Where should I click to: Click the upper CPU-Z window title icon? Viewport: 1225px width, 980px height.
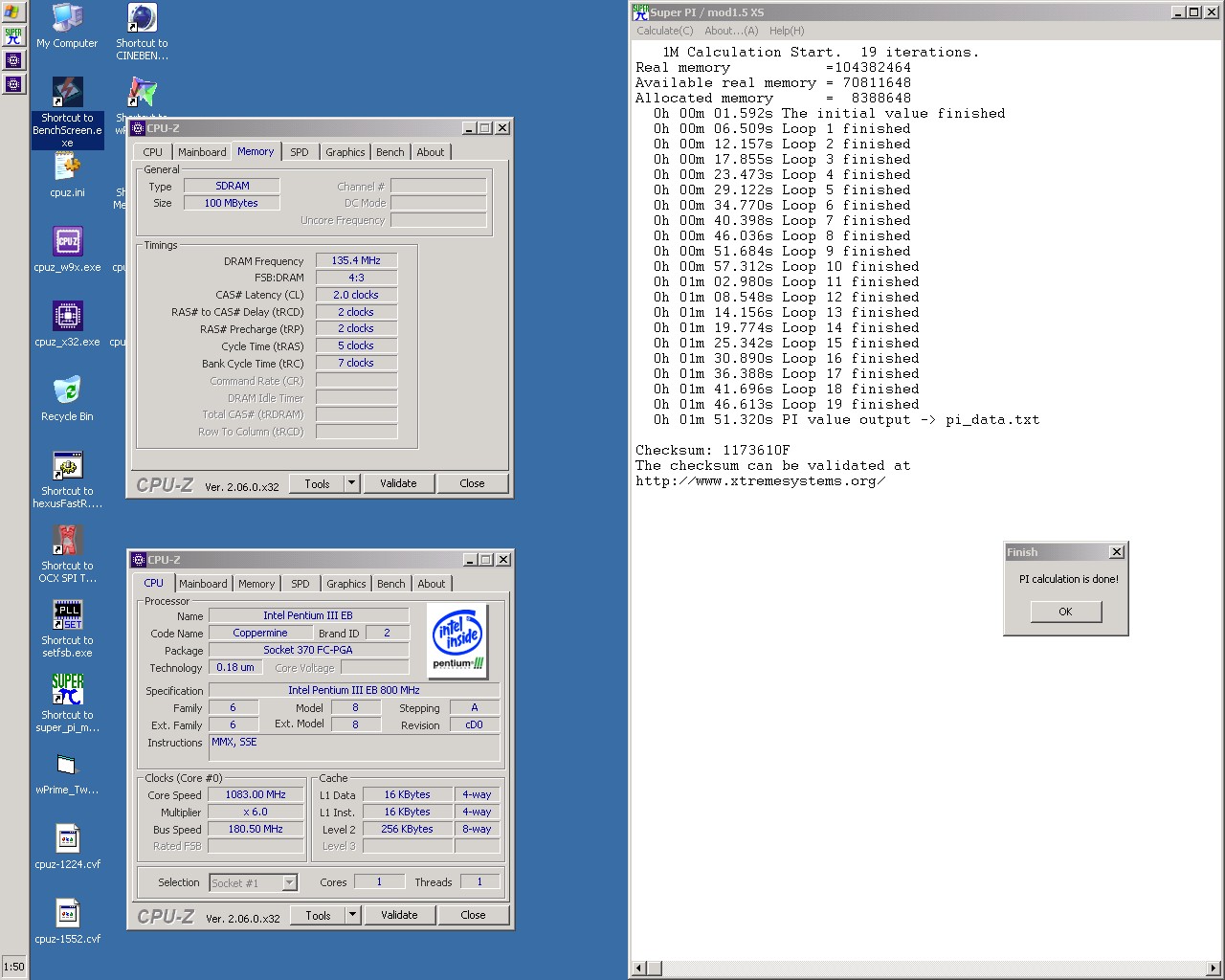[x=138, y=127]
